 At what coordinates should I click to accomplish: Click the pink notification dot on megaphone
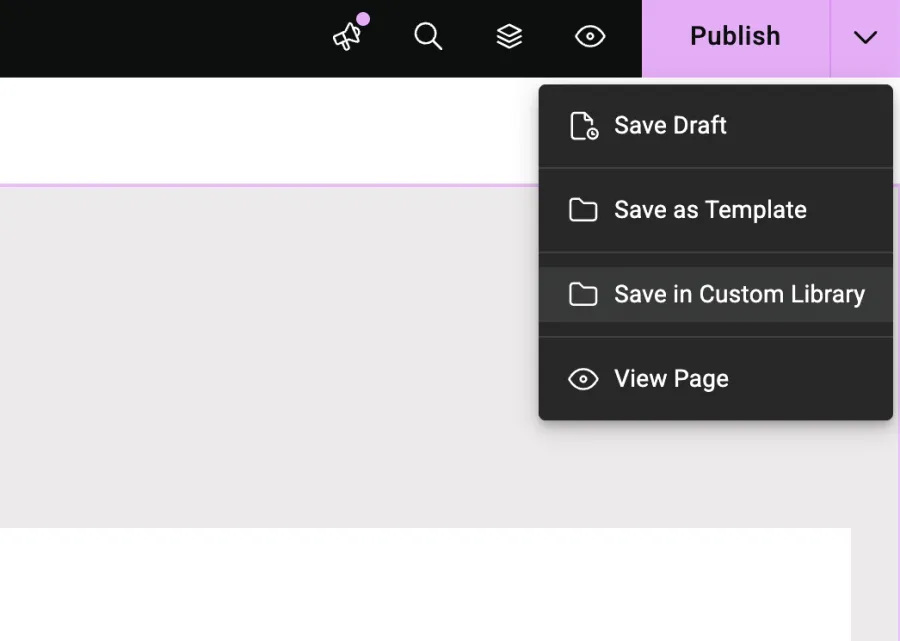tap(363, 19)
